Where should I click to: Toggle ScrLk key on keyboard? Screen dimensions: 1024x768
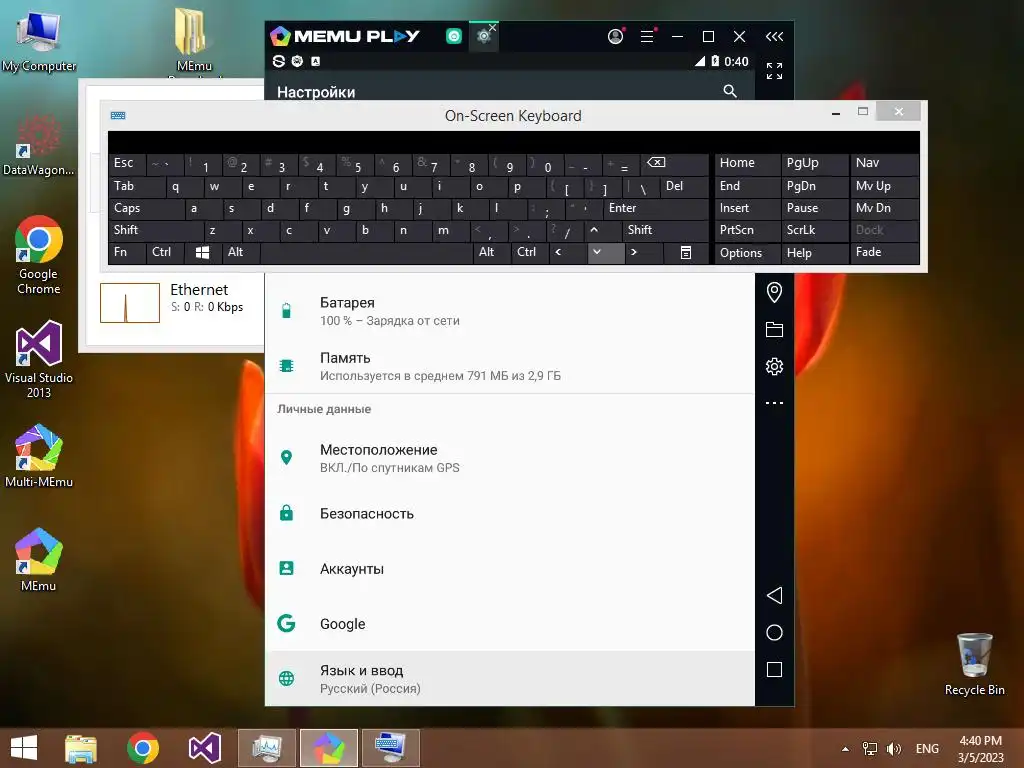[814, 230]
